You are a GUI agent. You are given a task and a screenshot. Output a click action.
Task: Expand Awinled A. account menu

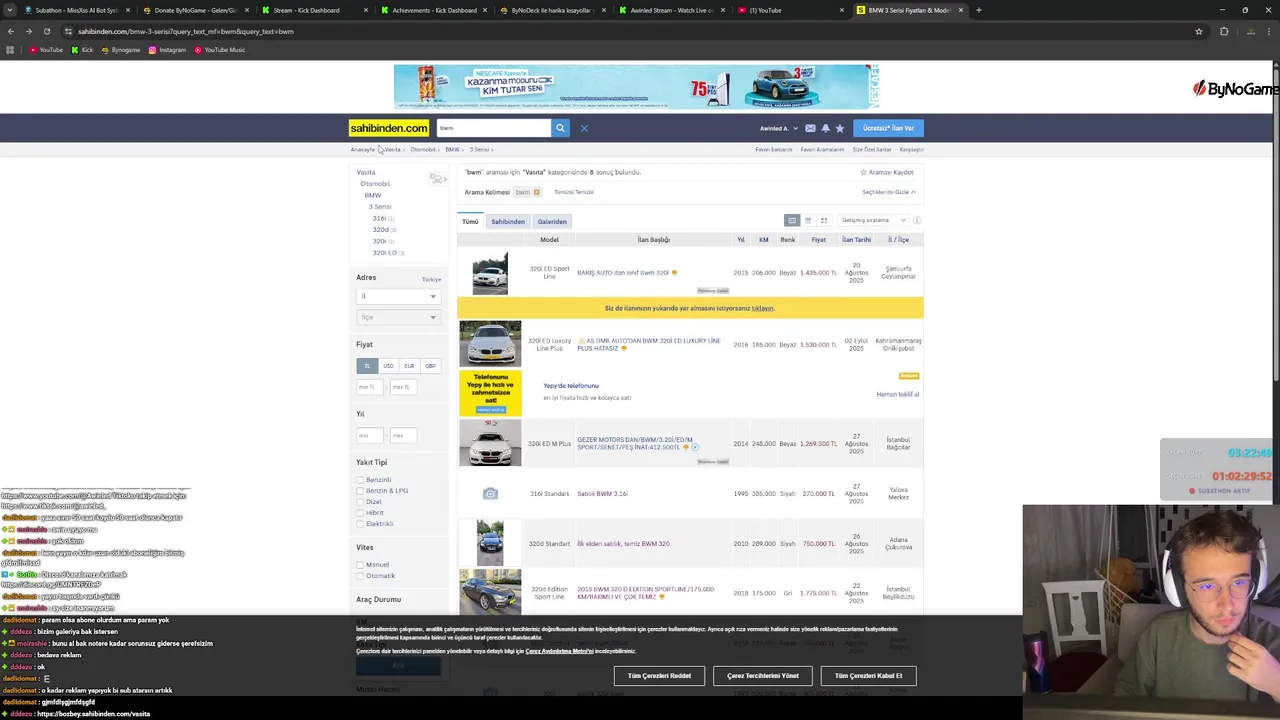(x=779, y=128)
